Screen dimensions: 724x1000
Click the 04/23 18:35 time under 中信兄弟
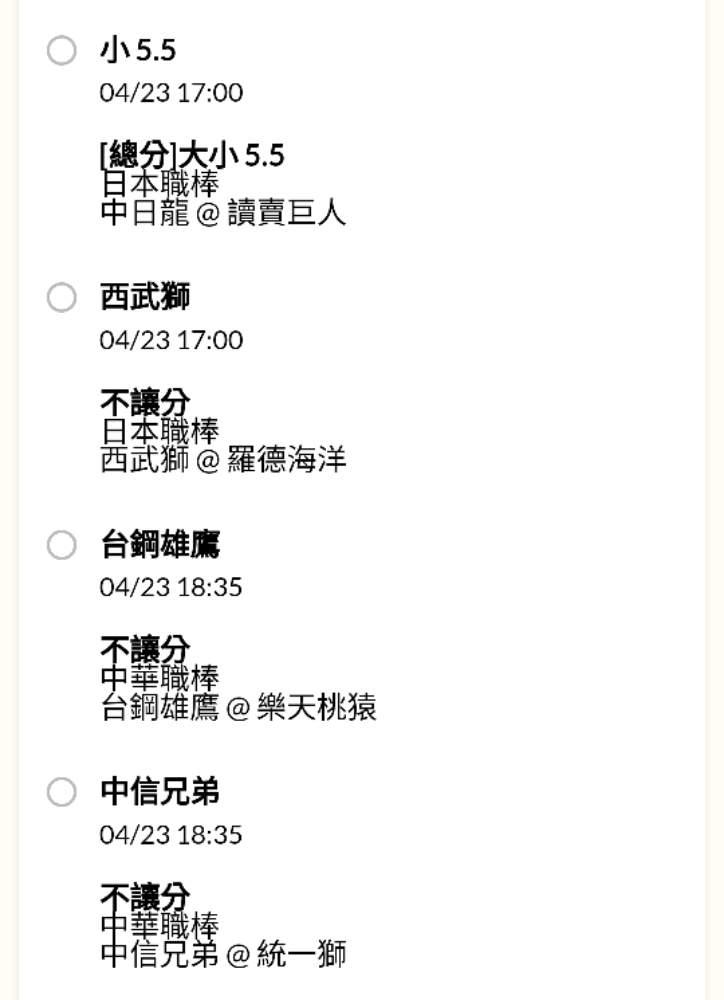coord(171,834)
